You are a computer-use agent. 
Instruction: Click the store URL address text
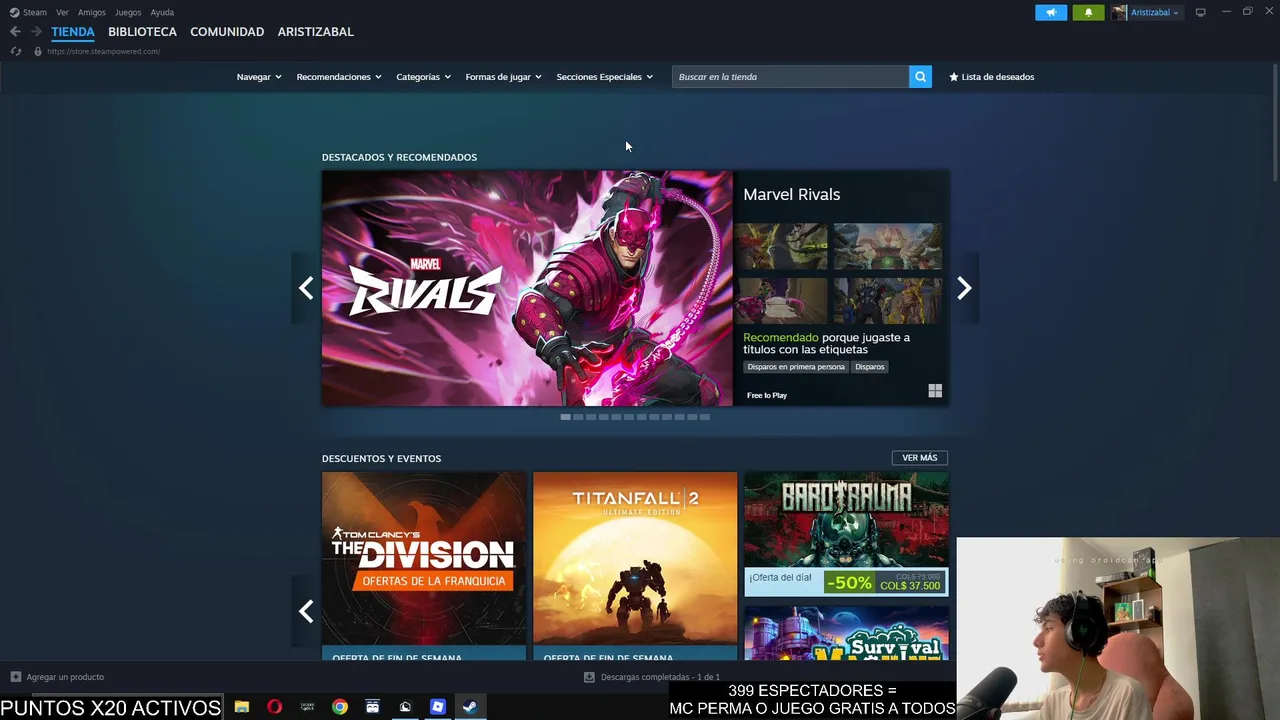pos(103,51)
